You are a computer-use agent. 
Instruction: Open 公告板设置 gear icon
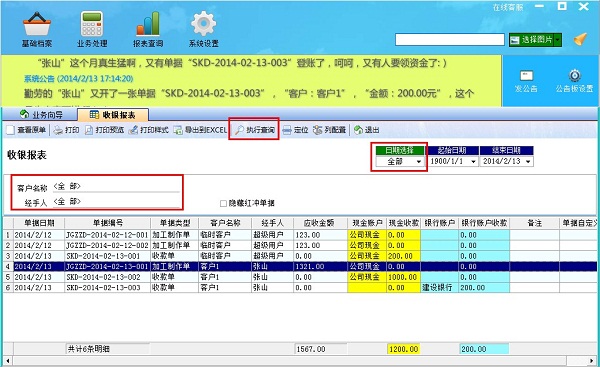[574, 81]
